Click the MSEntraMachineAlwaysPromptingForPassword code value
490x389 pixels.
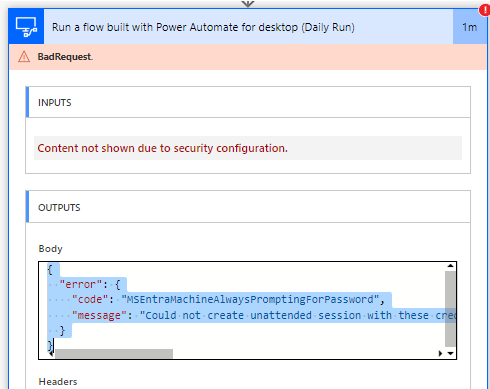pos(250,299)
